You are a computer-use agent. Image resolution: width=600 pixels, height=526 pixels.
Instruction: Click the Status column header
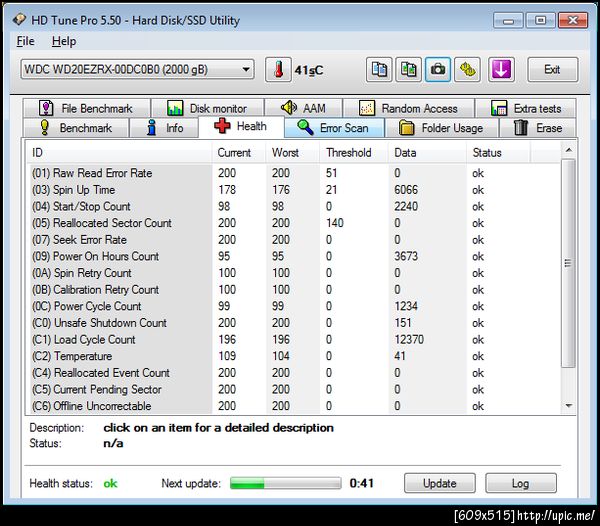tap(498, 153)
